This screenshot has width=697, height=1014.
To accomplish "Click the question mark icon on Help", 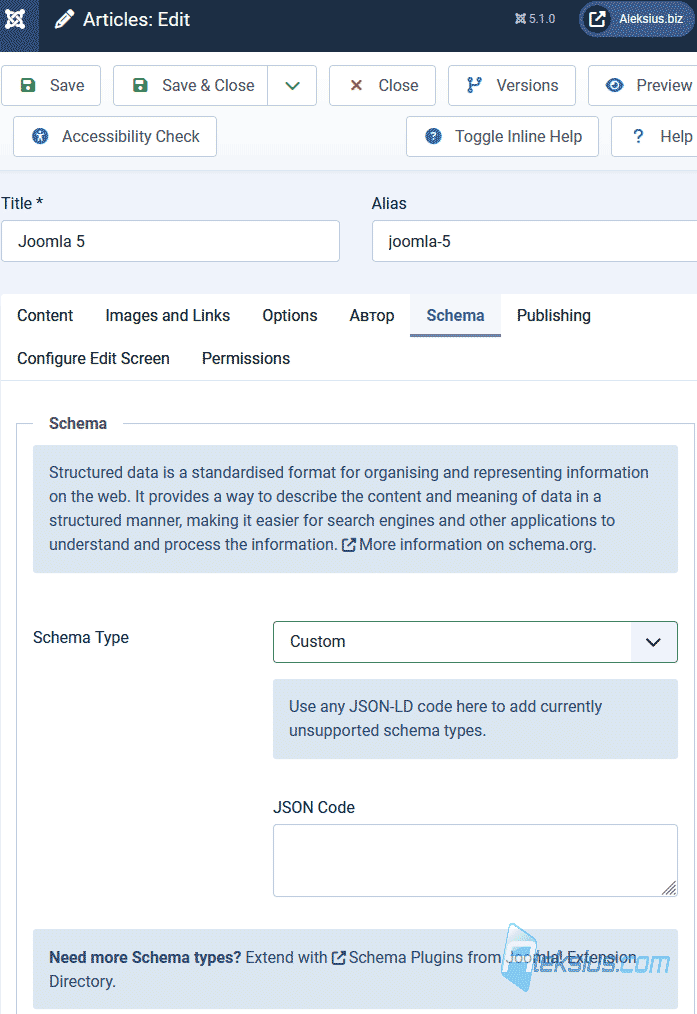I will (638, 136).
